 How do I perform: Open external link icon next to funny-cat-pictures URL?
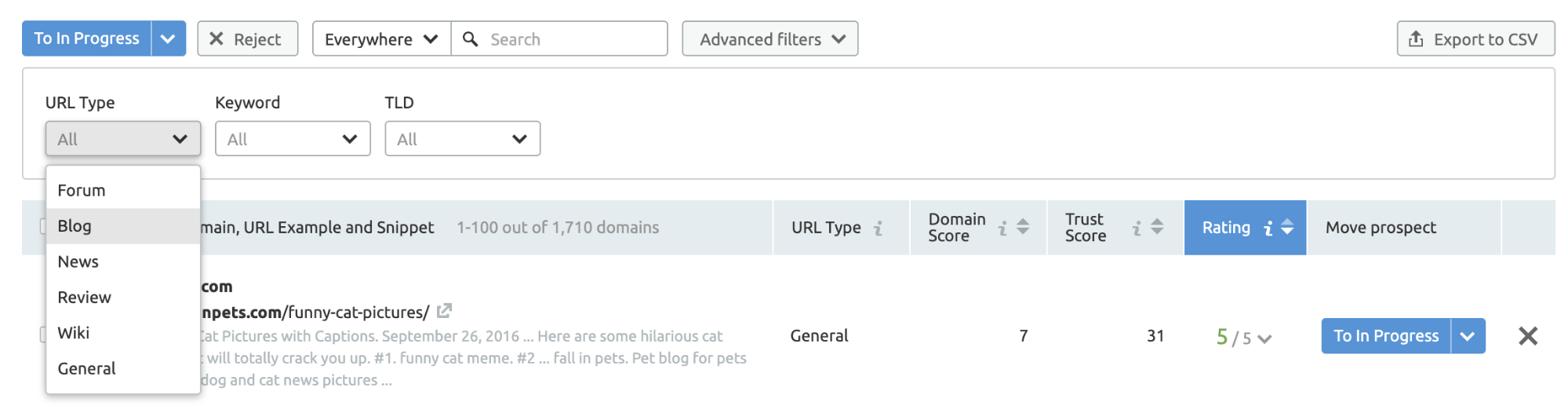(444, 311)
